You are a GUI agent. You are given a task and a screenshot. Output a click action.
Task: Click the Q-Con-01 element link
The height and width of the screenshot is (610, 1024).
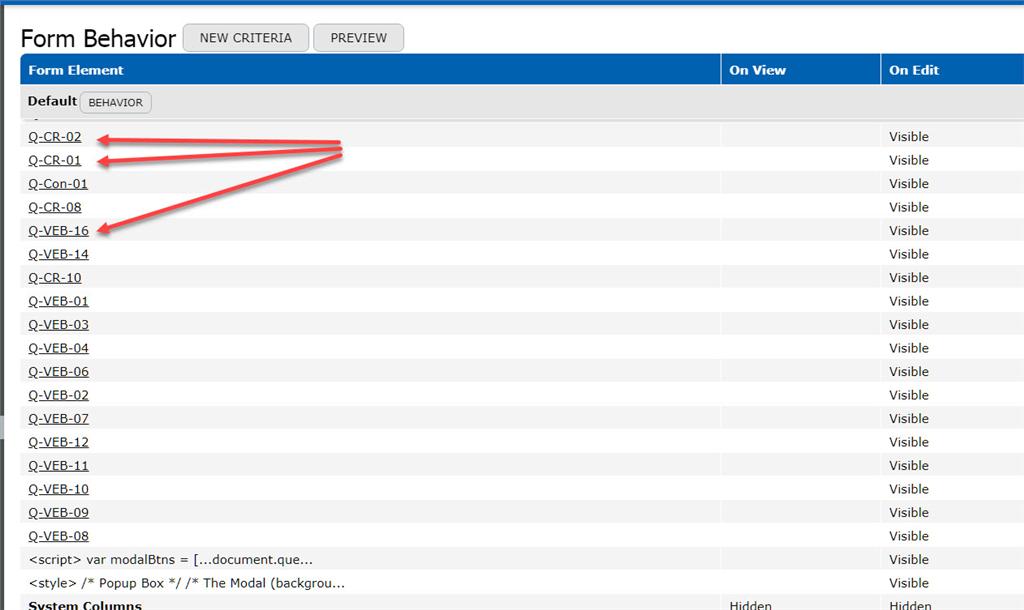pos(58,184)
